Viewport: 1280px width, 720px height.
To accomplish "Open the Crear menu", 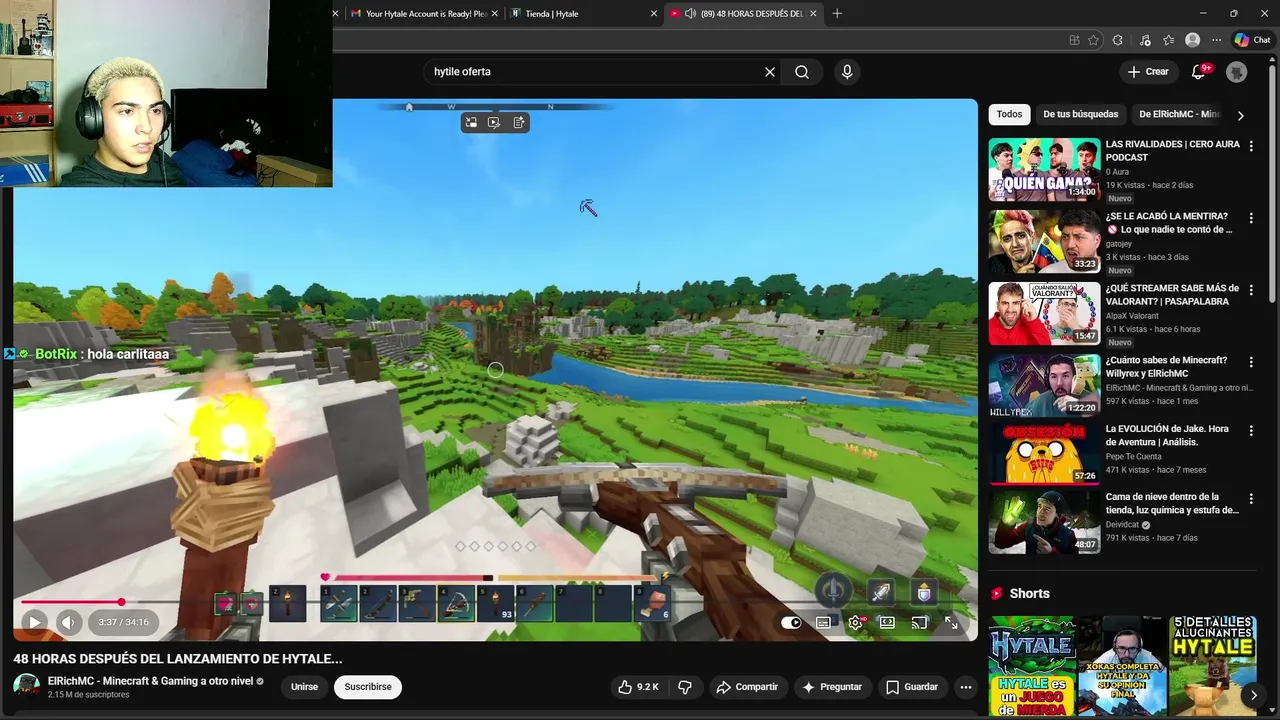I will click(1148, 72).
